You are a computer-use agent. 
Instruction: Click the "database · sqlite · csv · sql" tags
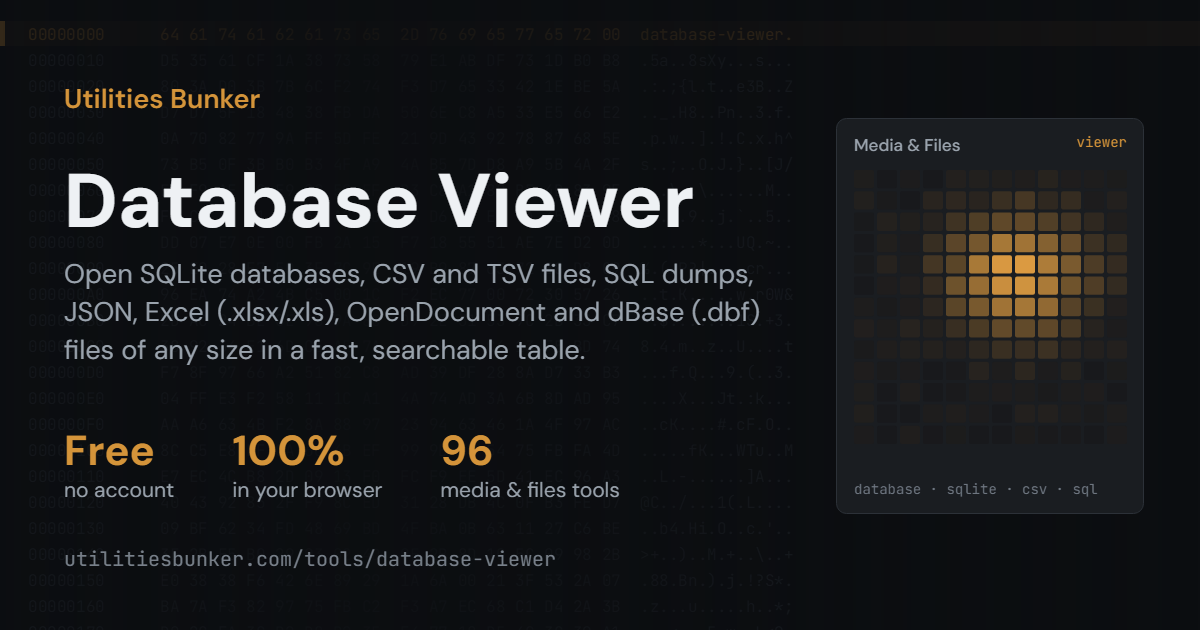click(976, 489)
